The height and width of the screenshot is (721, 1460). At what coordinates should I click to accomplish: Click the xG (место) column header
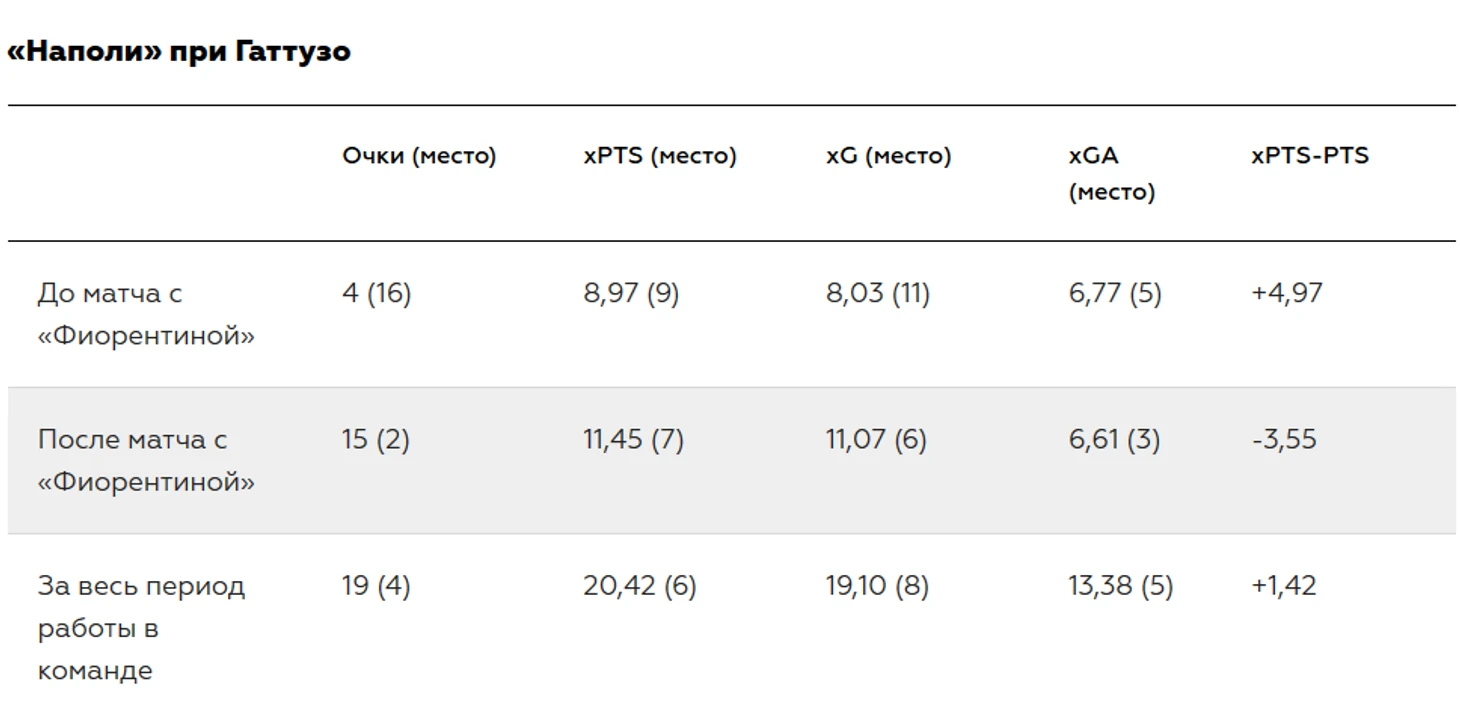[x=889, y=156]
